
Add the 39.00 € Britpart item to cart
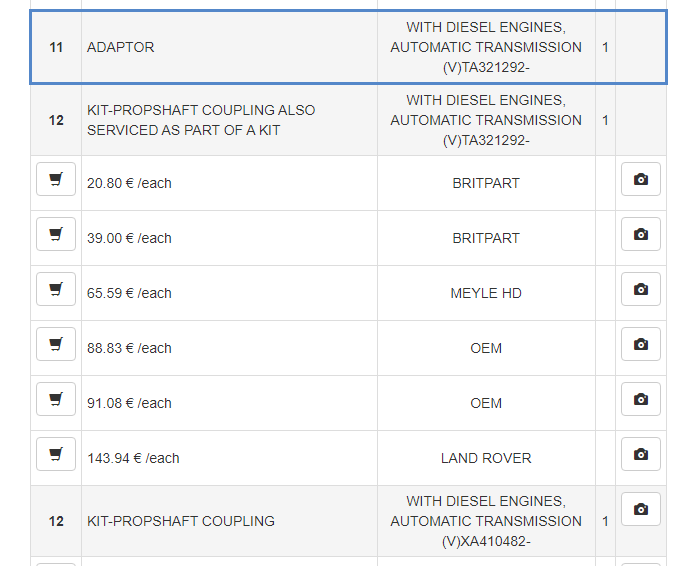click(x=56, y=234)
